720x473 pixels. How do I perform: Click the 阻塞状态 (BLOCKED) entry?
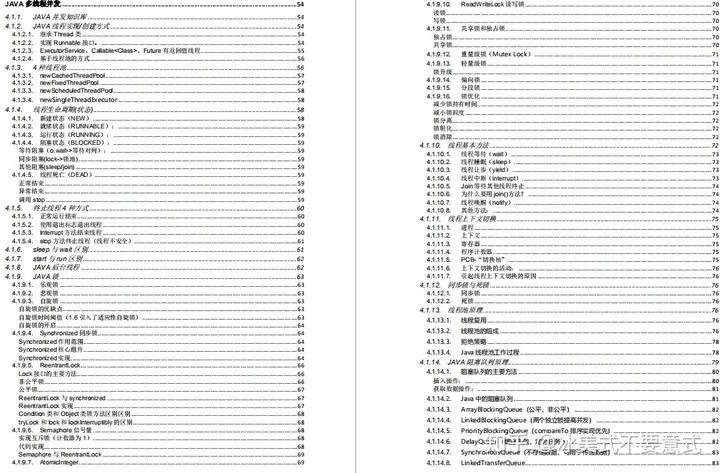coord(158,142)
